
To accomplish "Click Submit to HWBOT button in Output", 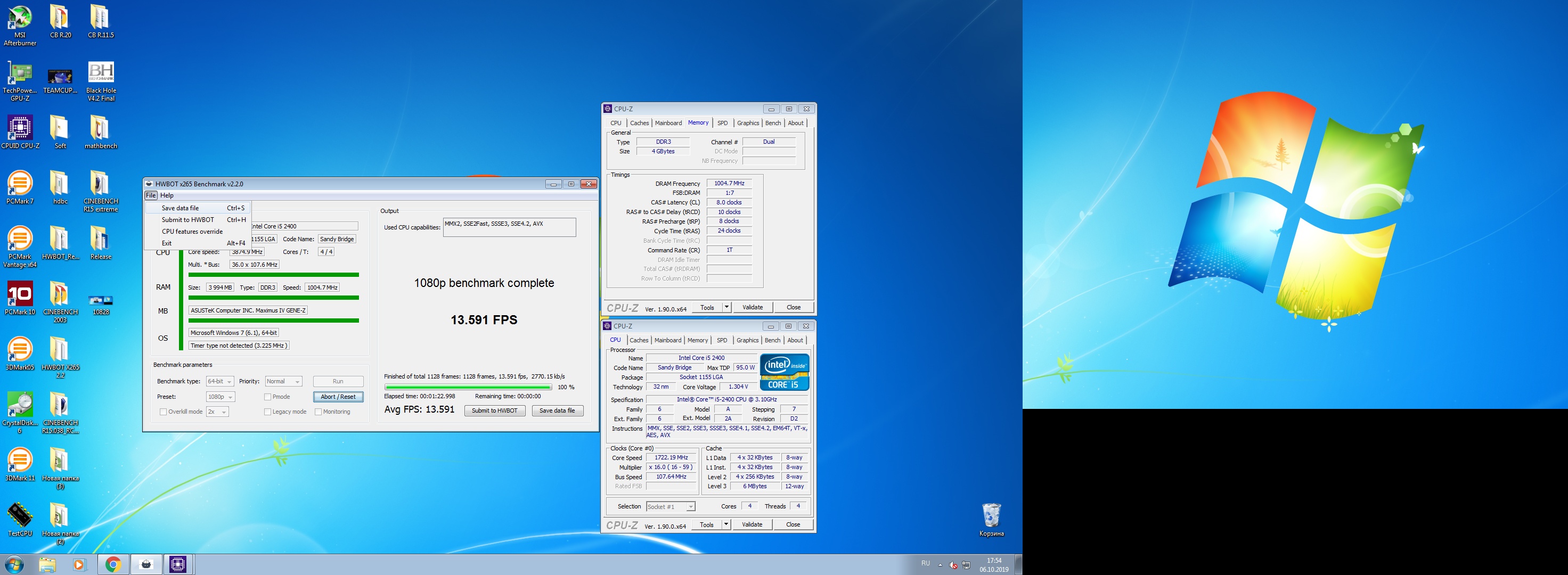I will [x=494, y=410].
